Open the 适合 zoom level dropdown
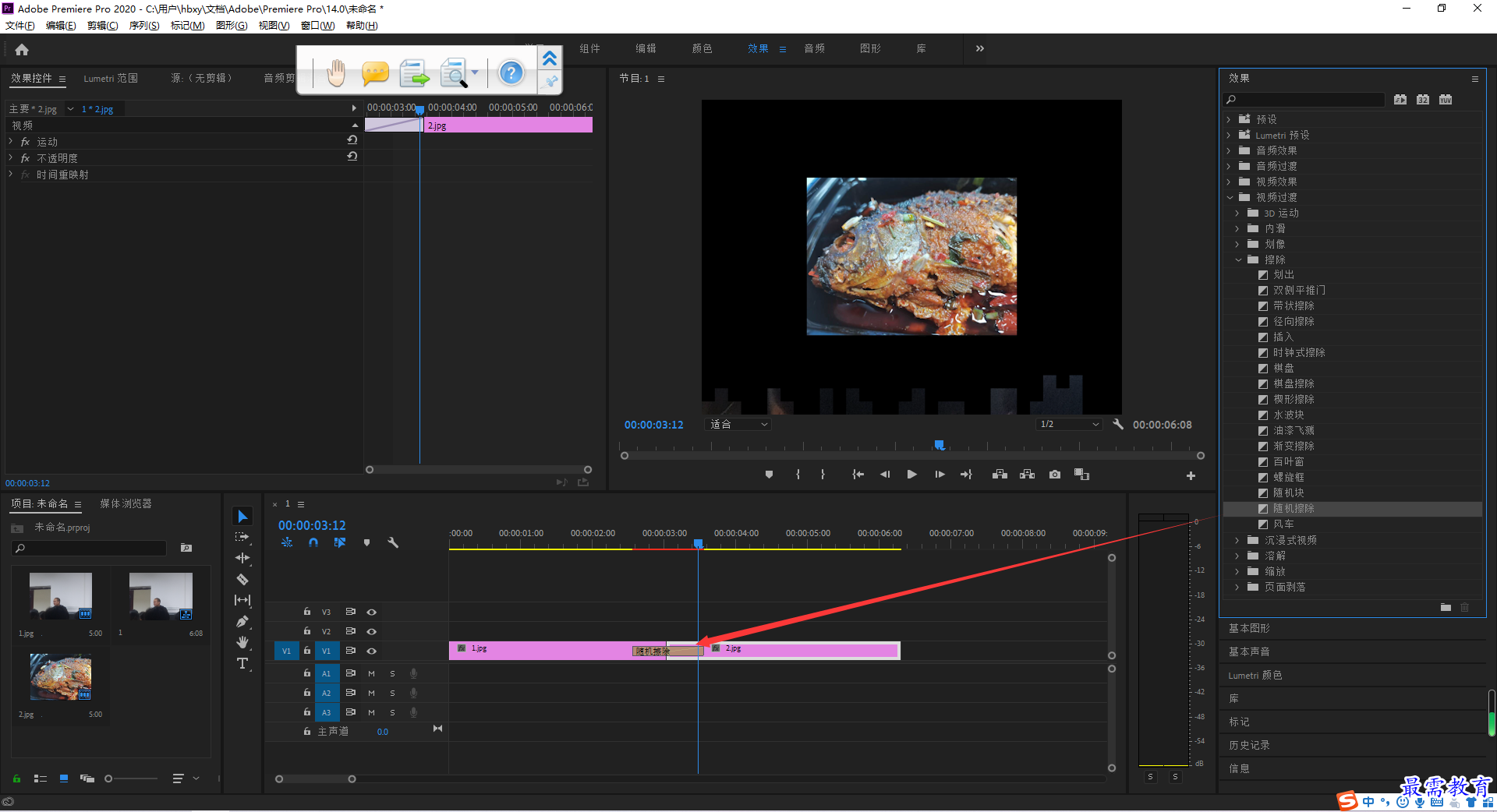The height and width of the screenshot is (812, 1497). point(738,424)
